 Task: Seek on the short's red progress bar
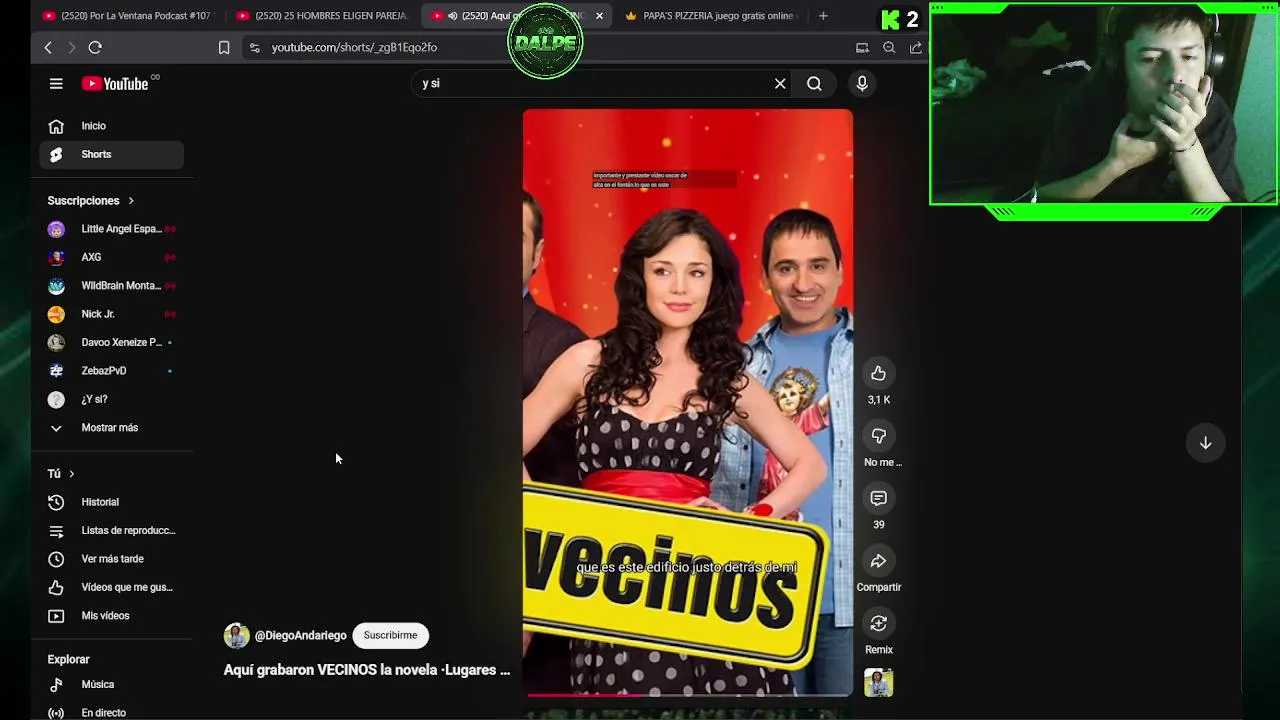click(x=689, y=694)
